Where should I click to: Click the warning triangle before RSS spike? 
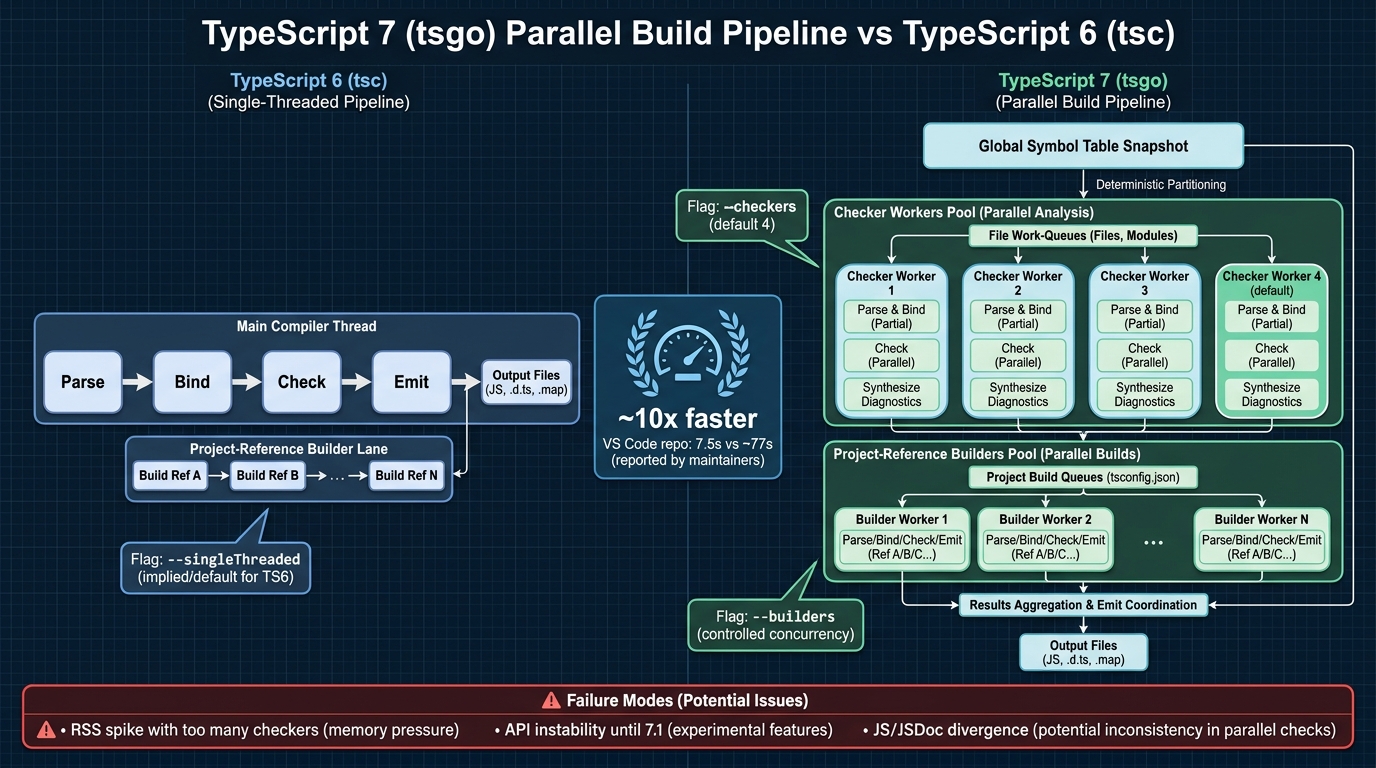(x=46, y=730)
